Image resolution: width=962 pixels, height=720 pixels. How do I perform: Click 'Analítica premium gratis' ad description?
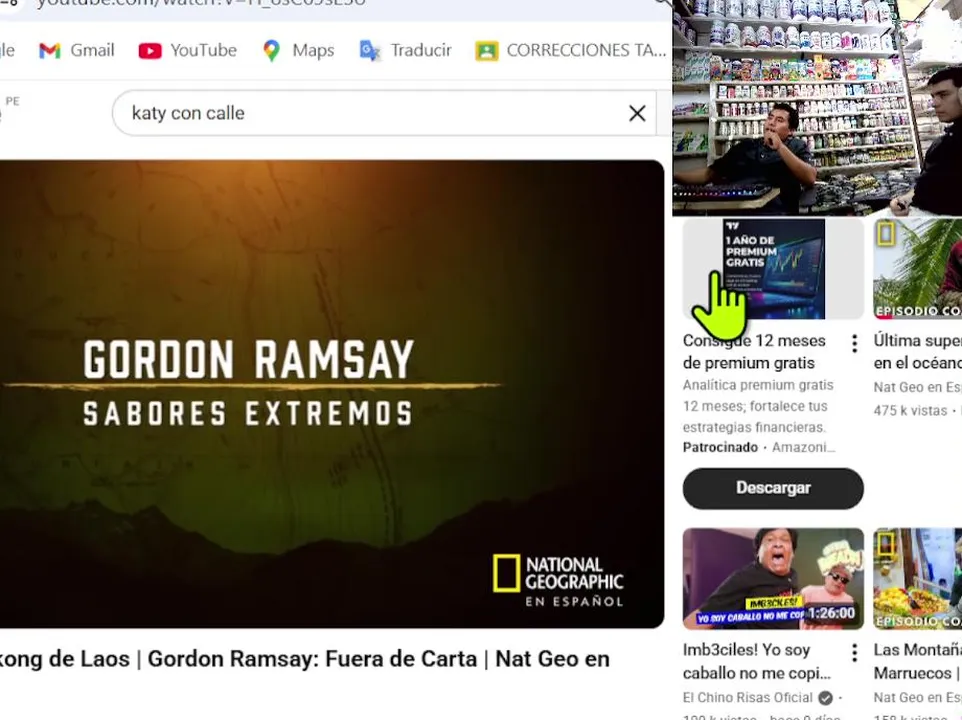pyautogui.click(x=758, y=406)
